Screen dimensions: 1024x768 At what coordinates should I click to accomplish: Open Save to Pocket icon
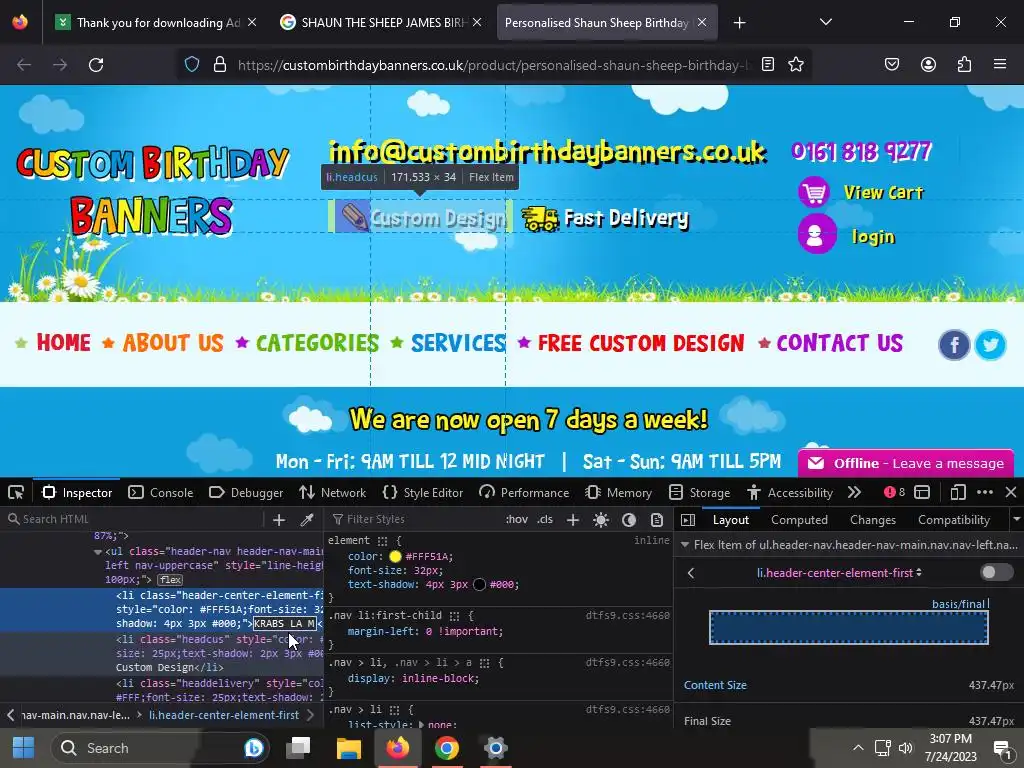pyautogui.click(x=891, y=64)
